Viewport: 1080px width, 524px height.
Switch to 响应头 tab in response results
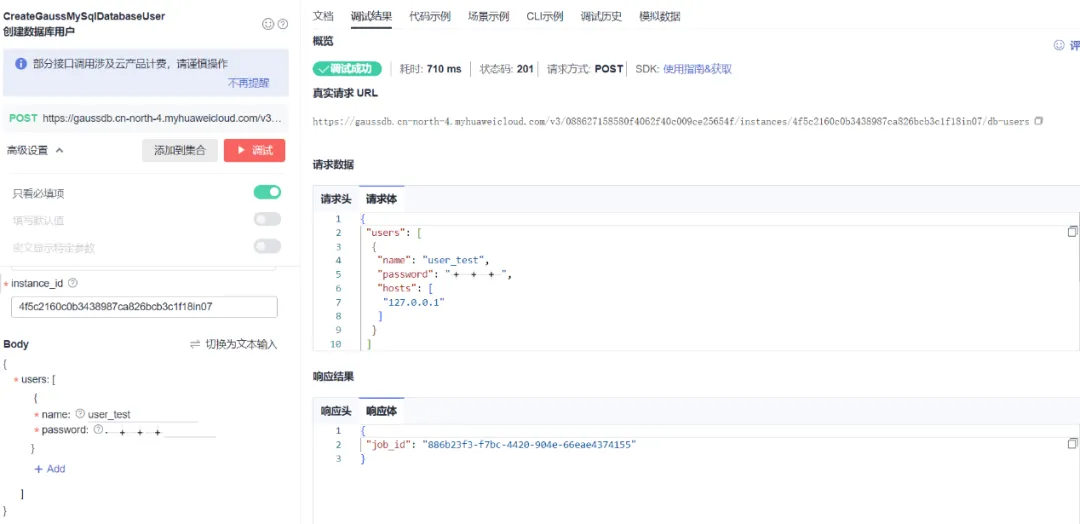pyautogui.click(x=335, y=411)
